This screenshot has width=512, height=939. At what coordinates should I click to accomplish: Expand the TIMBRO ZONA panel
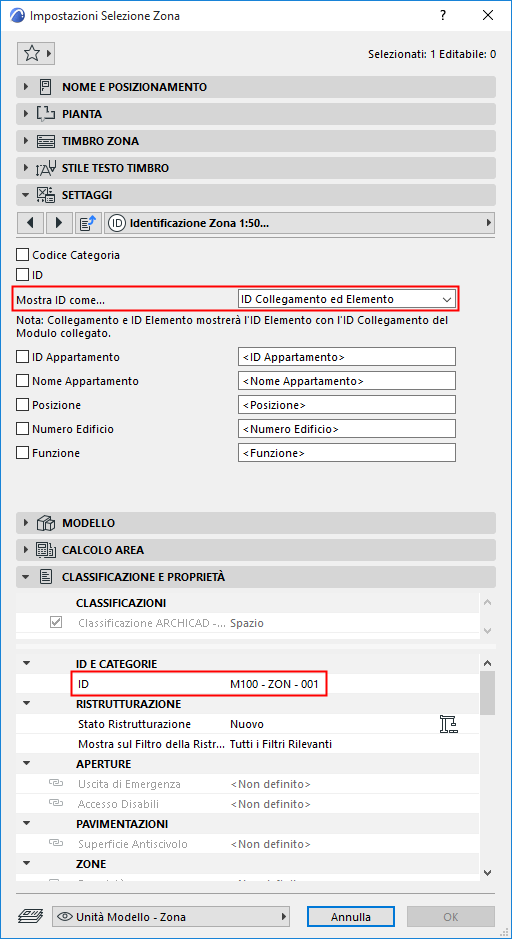click(26, 141)
